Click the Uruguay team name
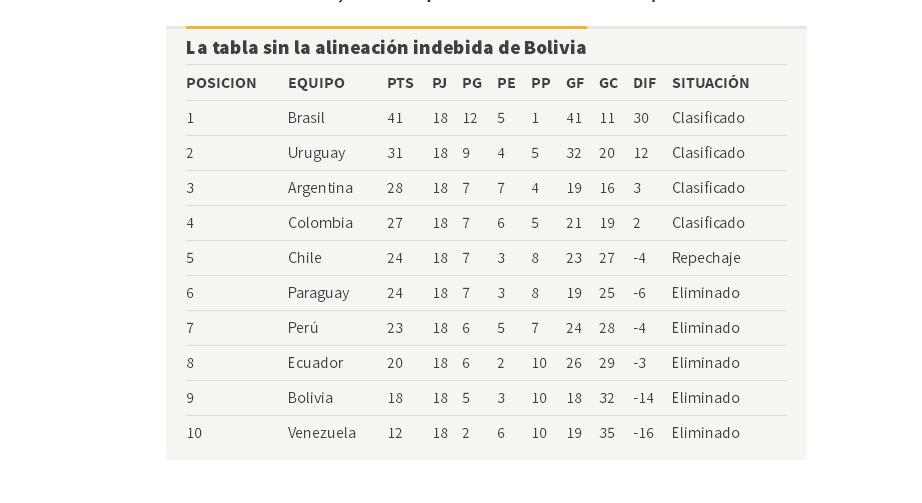 pyautogui.click(x=316, y=153)
